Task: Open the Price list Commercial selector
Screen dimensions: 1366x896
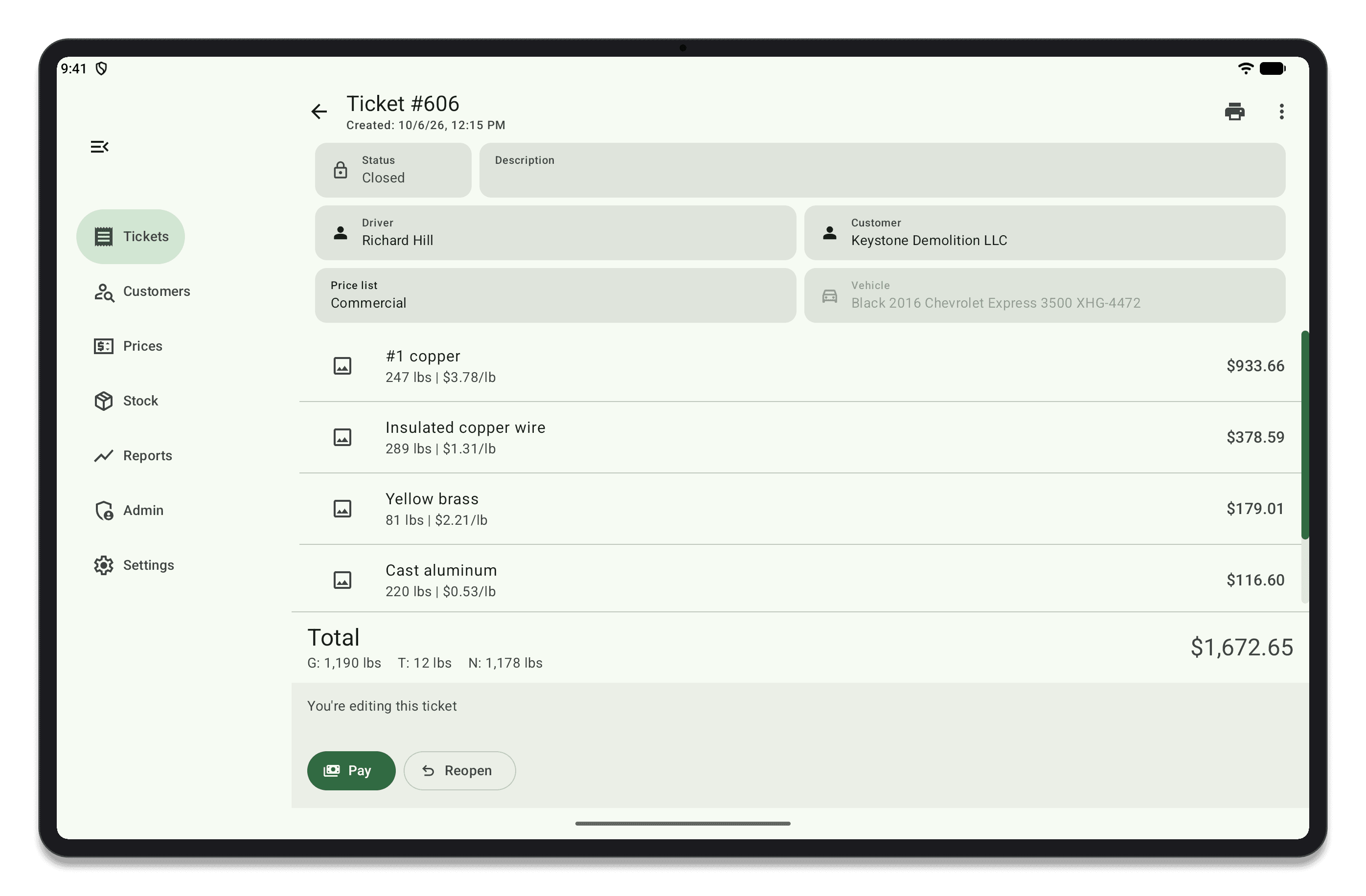Action: [555, 295]
